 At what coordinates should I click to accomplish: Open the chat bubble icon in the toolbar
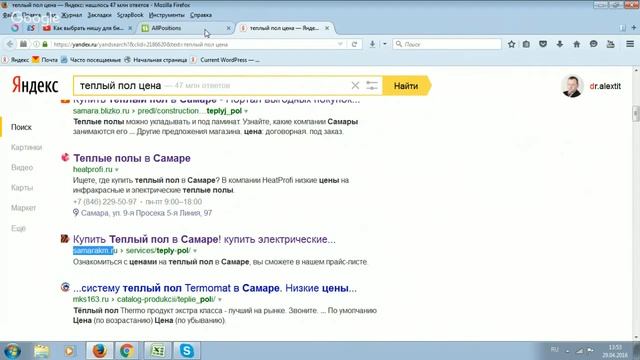coord(593,44)
